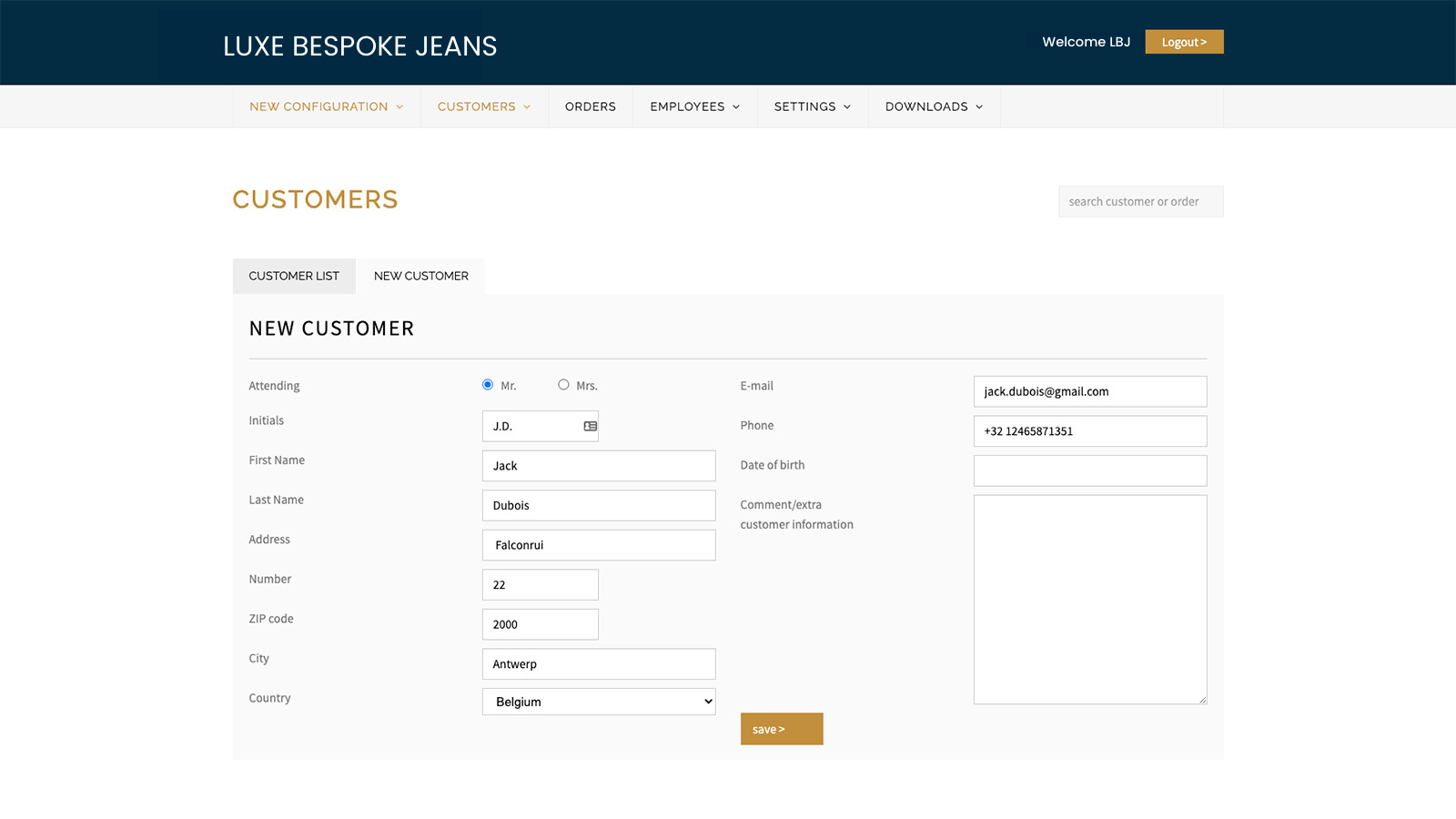This screenshot has height=819, width=1456.
Task: Select the "Mrs." radio button
Action: click(563, 384)
